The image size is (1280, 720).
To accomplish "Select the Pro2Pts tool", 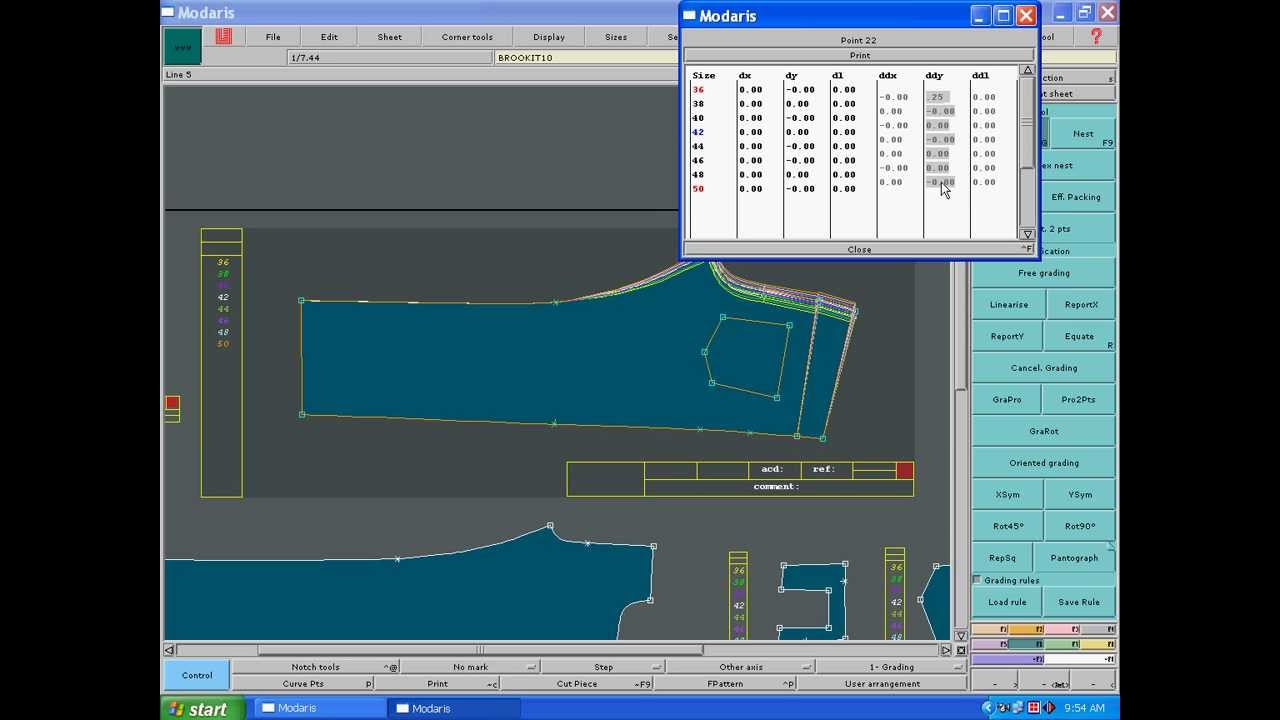I will (1079, 399).
